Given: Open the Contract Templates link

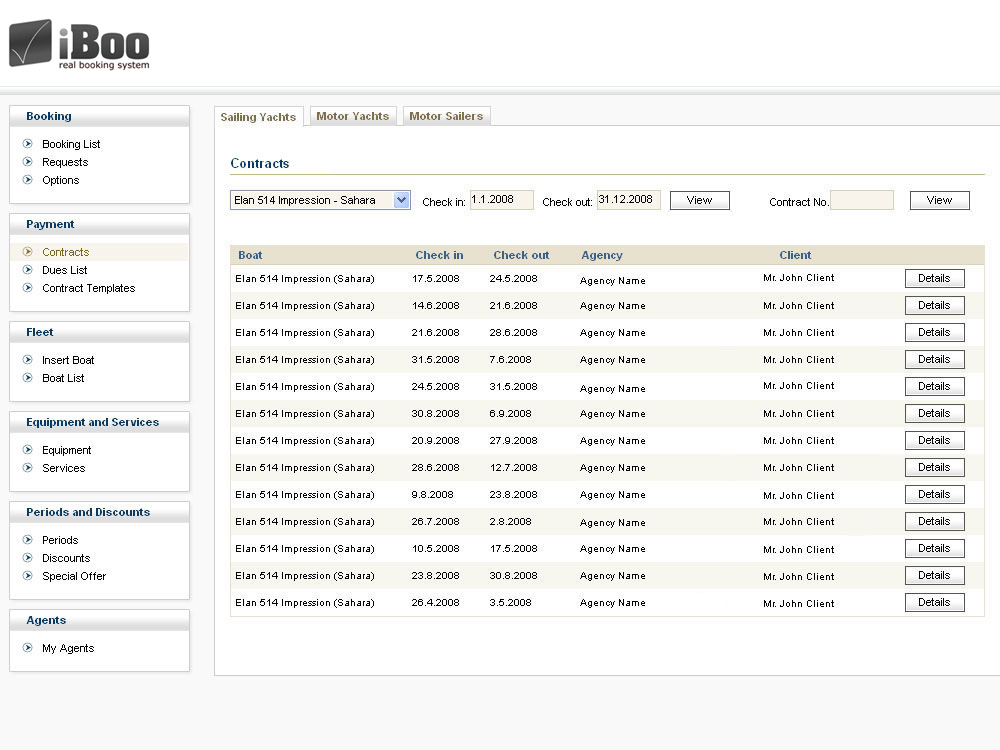Looking at the screenshot, I should [x=88, y=288].
